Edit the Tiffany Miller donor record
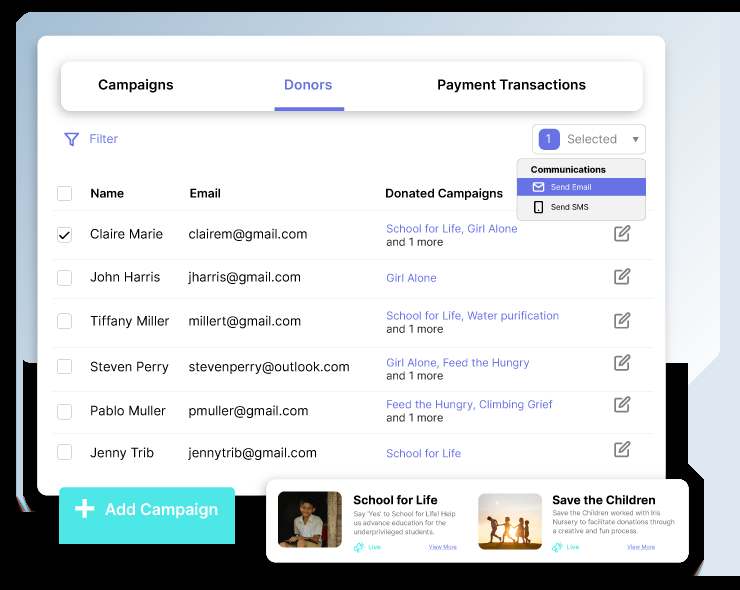 (x=622, y=321)
